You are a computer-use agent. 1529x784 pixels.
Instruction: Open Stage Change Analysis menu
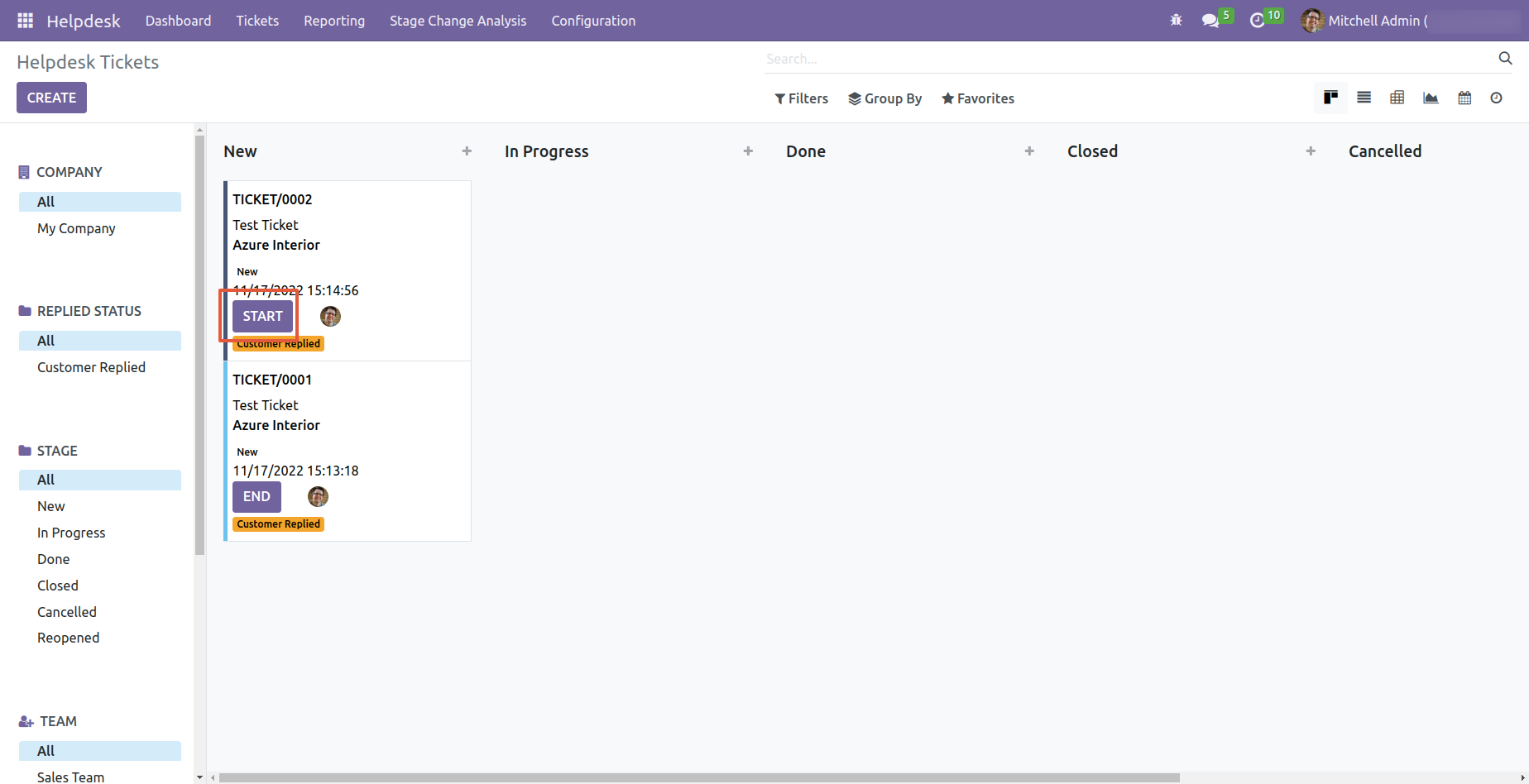coord(458,21)
